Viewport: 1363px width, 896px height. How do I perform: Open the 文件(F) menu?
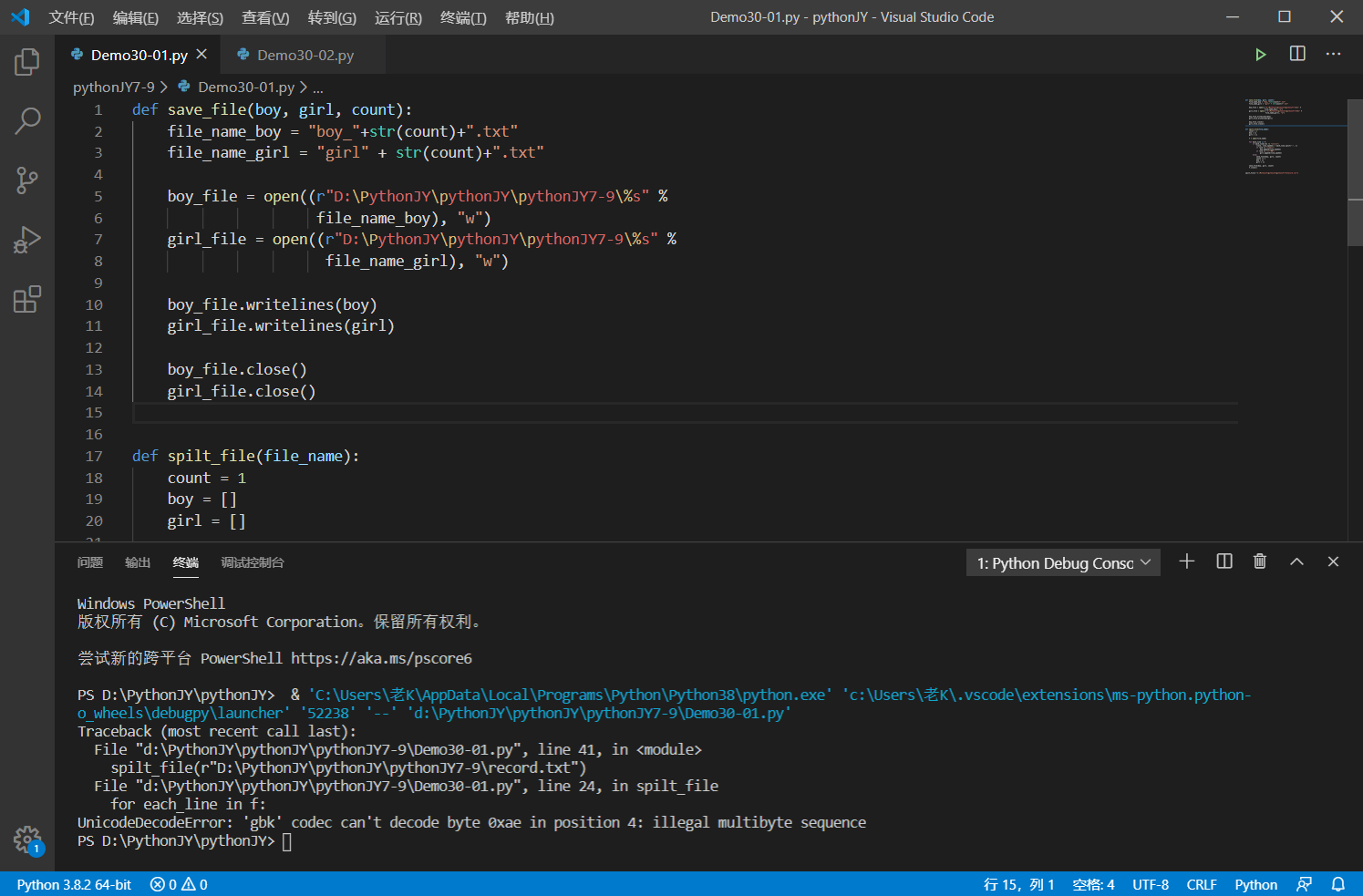click(71, 18)
